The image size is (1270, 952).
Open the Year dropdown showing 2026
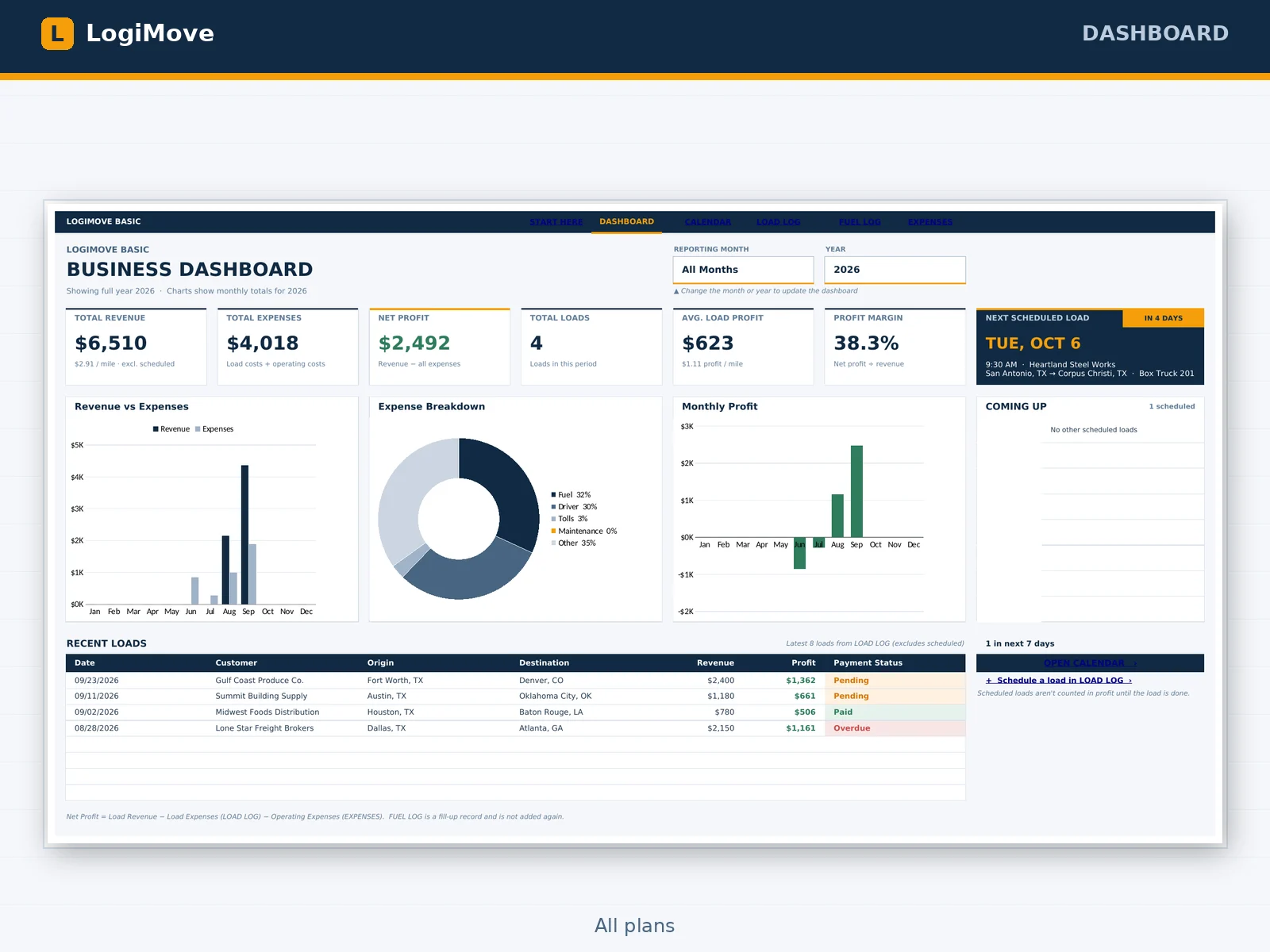click(895, 270)
